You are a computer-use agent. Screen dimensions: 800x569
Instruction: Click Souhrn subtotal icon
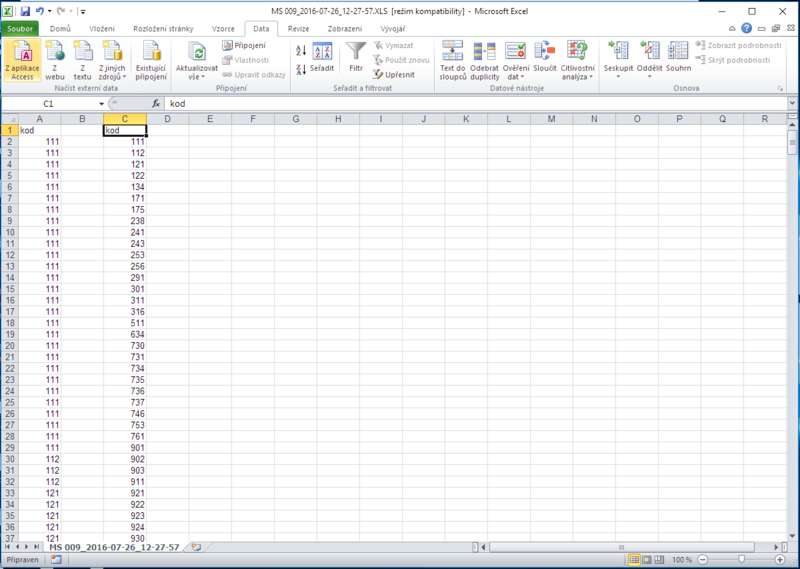click(678, 56)
